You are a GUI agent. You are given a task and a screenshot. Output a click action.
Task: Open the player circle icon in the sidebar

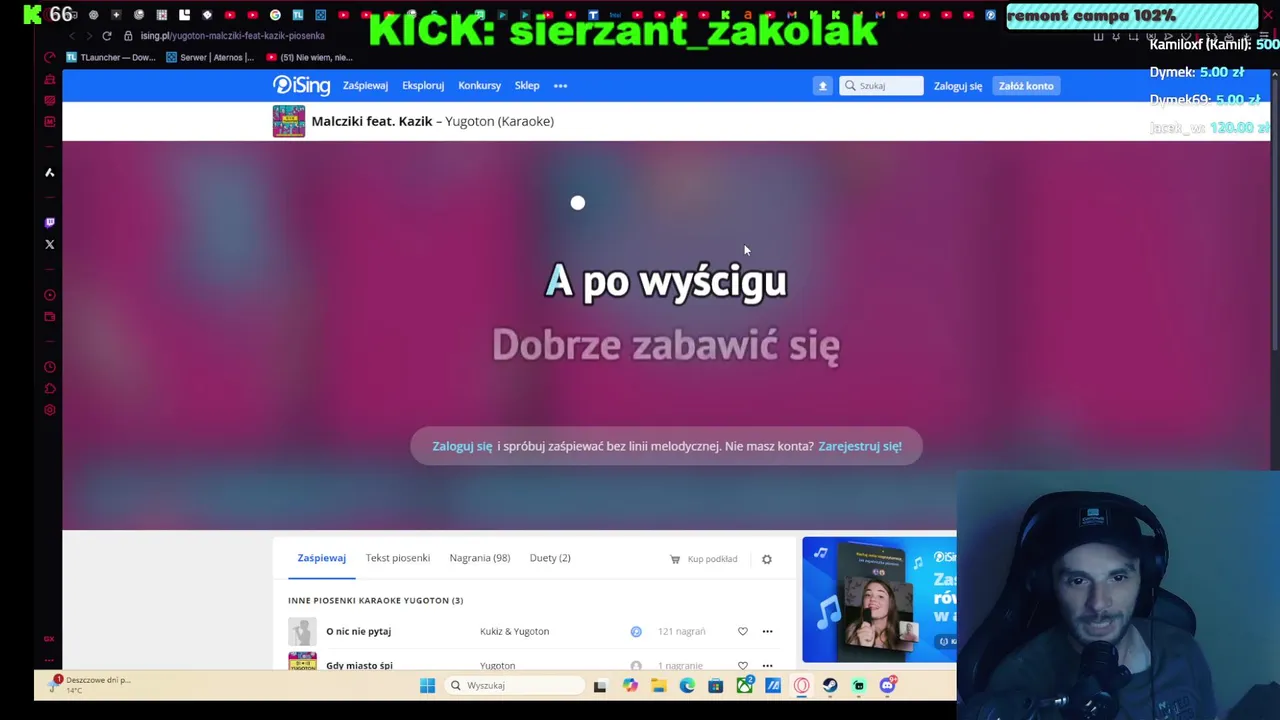(49, 295)
